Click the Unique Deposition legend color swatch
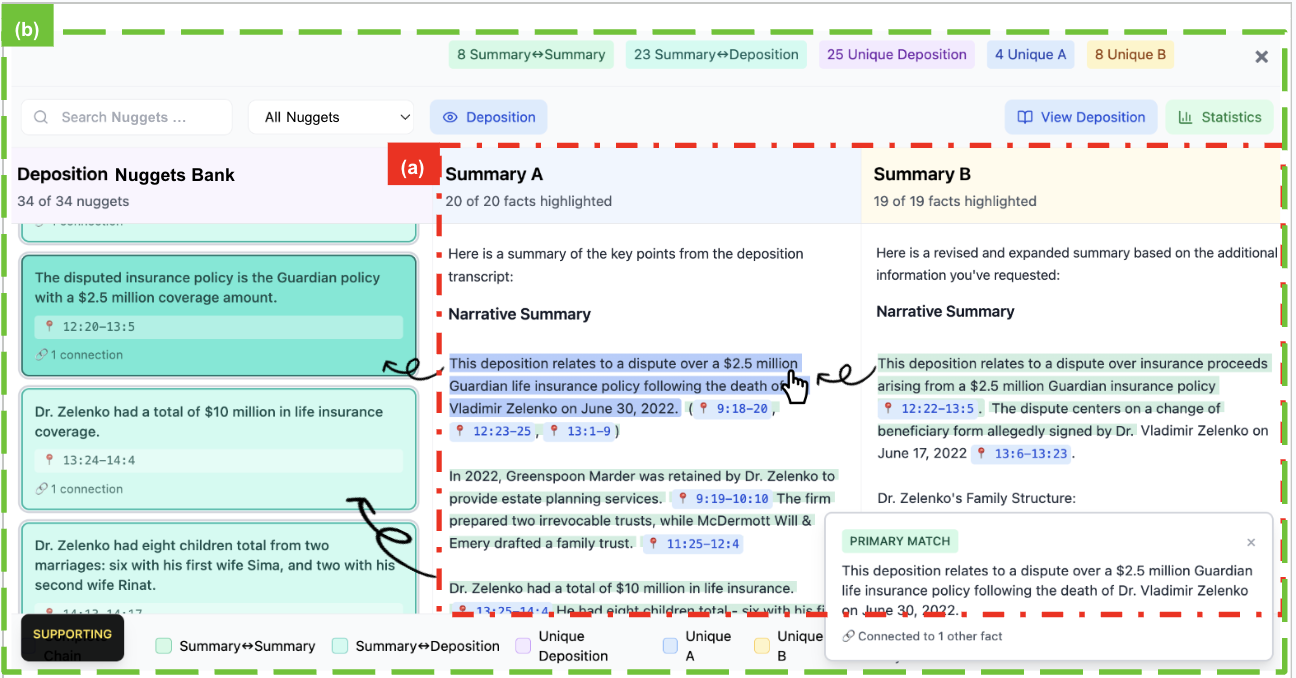Image resolution: width=1296 pixels, height=678 pixels. pos(523,646)
